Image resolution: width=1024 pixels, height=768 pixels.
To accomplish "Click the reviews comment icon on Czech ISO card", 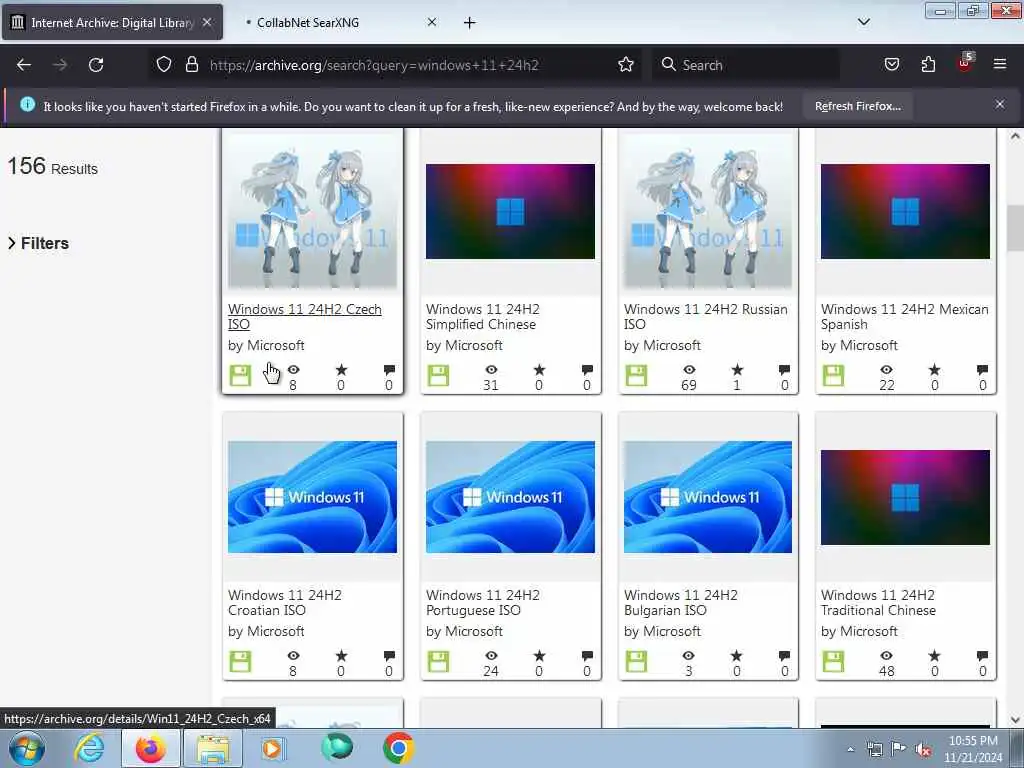I will pos(389,370).
